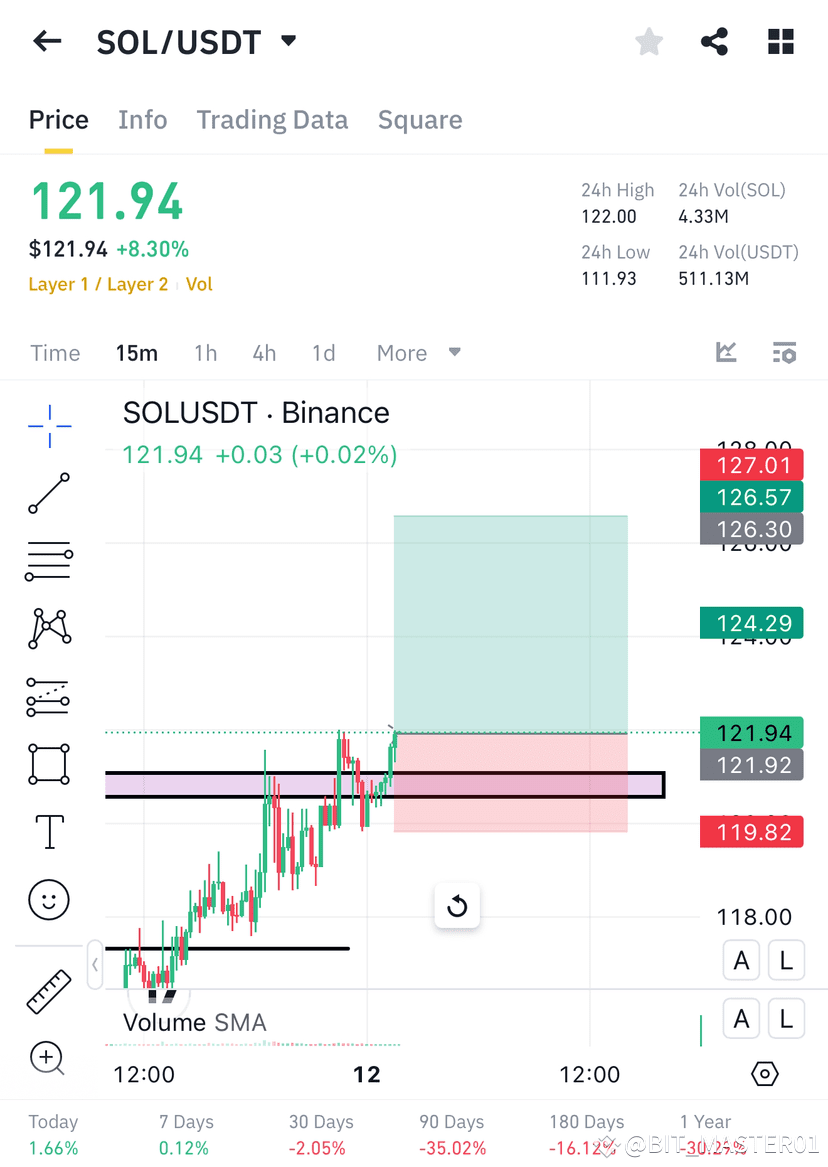Open the horizontal lines tool
Image resolution: width=828 pixels, height=1167 pixels.
(48, 561)
